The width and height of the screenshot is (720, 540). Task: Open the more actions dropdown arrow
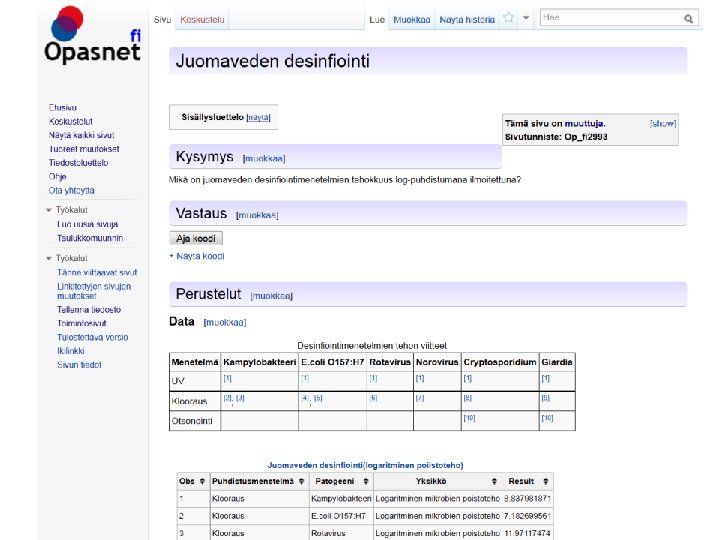(526, 18)
